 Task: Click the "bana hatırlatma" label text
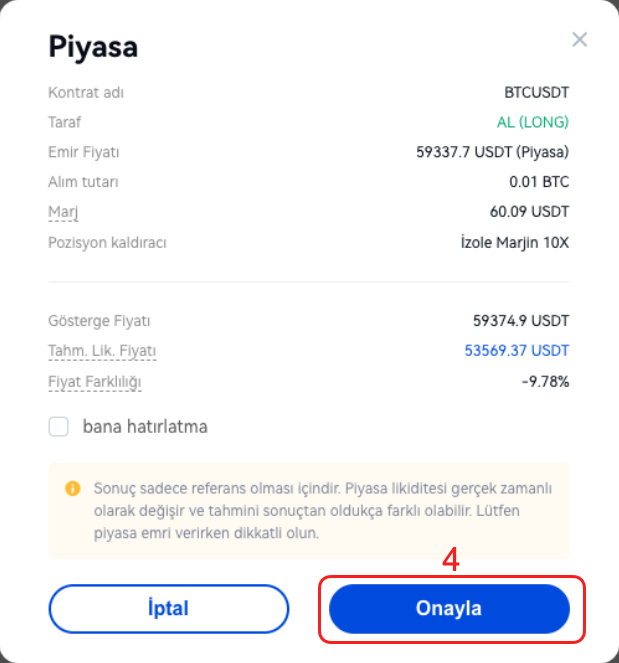pos(144,427)
